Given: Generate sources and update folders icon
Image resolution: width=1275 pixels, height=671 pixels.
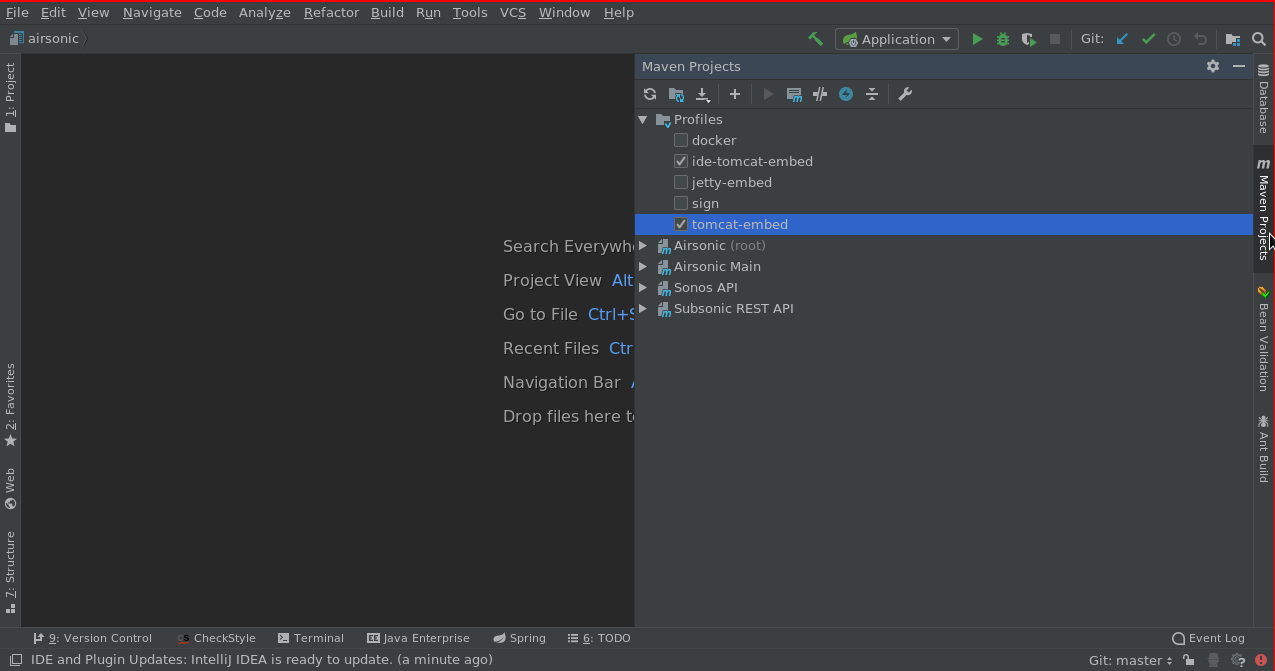Looking at the screenshot, I should pos(676,94).
